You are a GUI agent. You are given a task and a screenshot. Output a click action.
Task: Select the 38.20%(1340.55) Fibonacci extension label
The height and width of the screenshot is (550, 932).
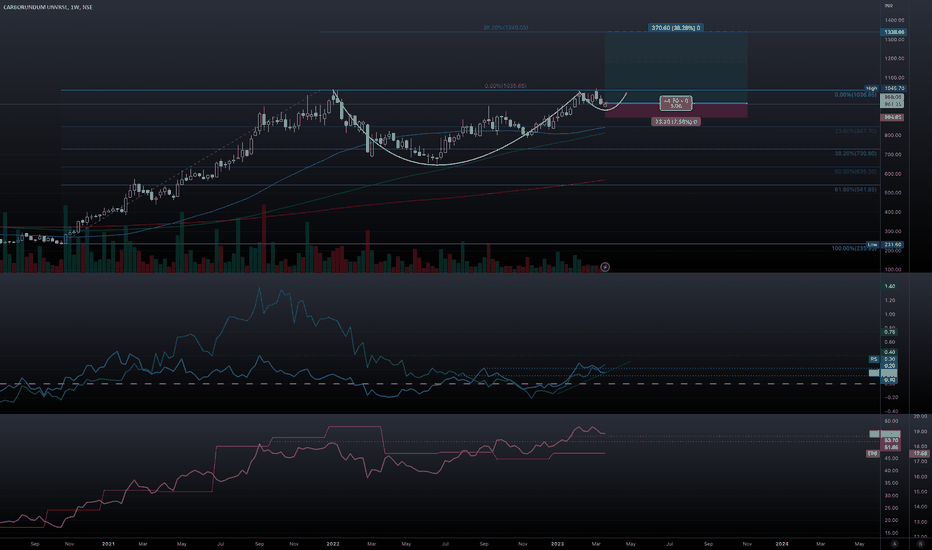505,27
